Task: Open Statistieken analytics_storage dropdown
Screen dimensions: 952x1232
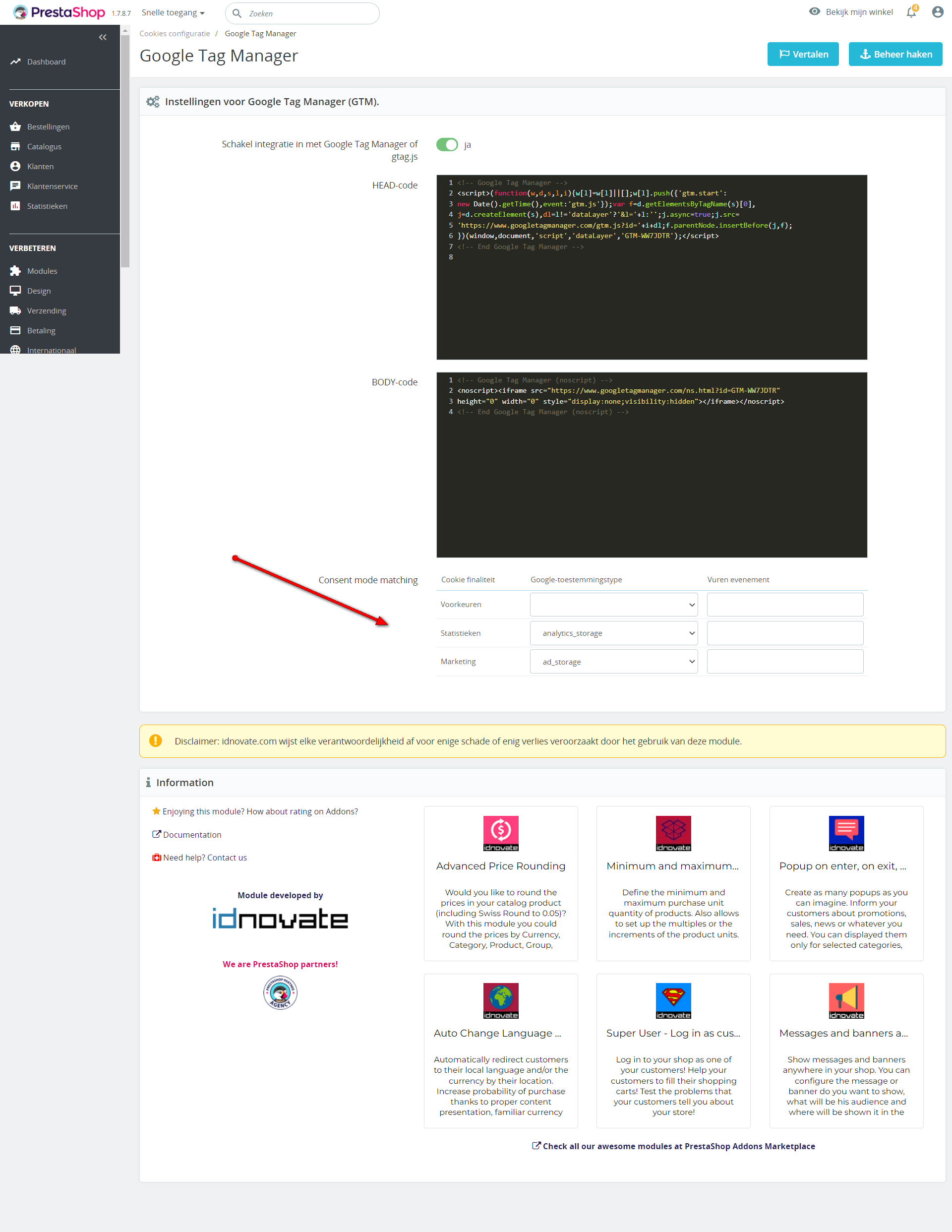Action: coord(614,633)
